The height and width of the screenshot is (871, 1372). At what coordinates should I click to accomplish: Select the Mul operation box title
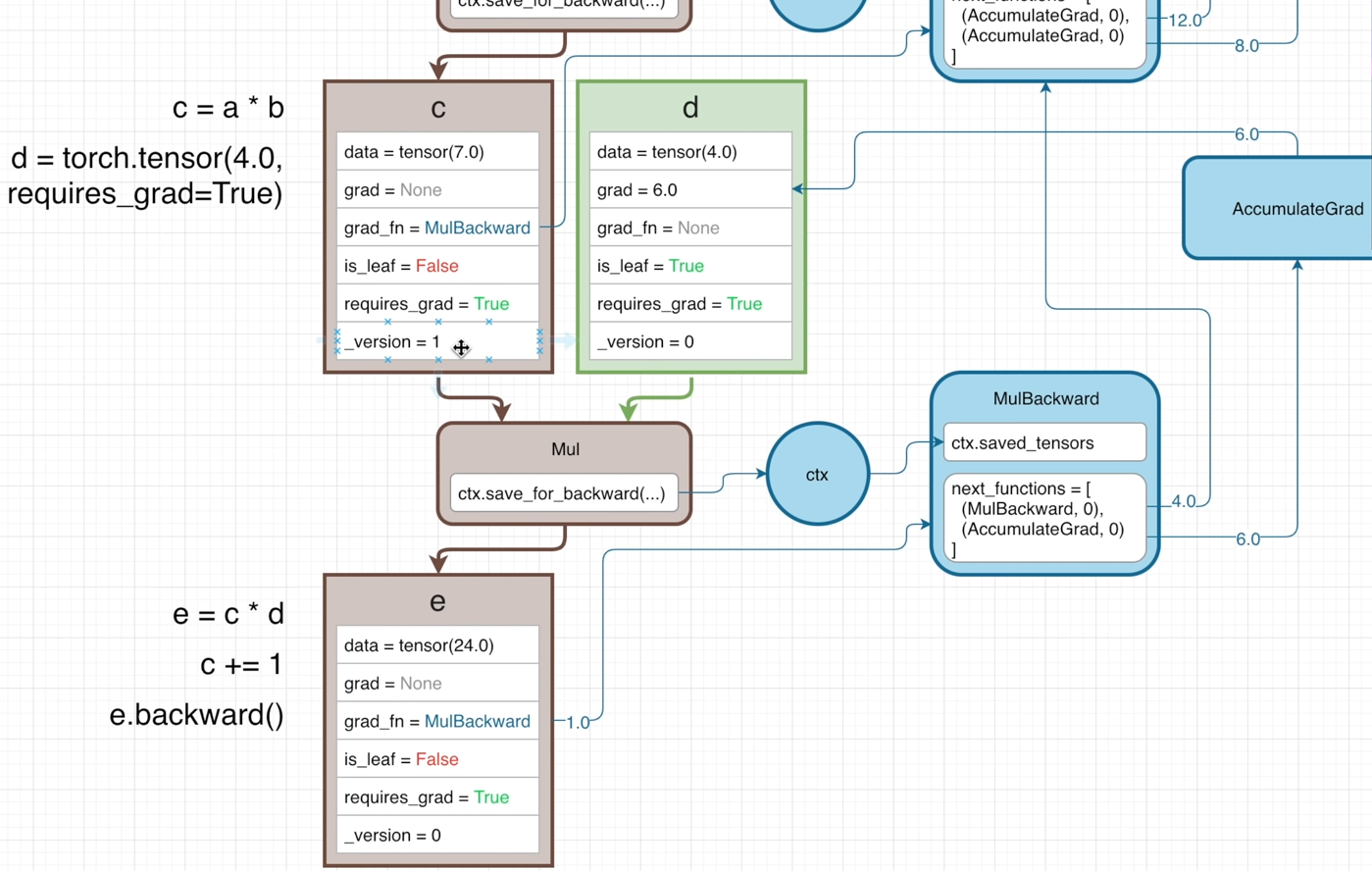[x=565, y=449]
